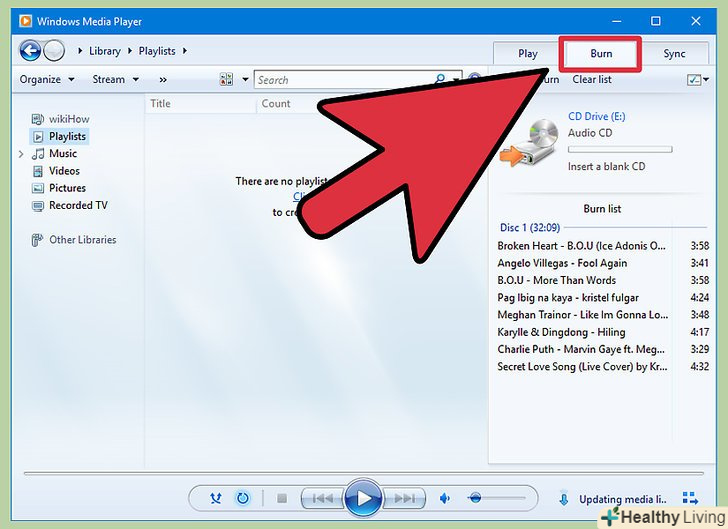The height and width of the screenshot is (529, 728).
Task: Open the view options icon
Action: [x=226, y=79]
